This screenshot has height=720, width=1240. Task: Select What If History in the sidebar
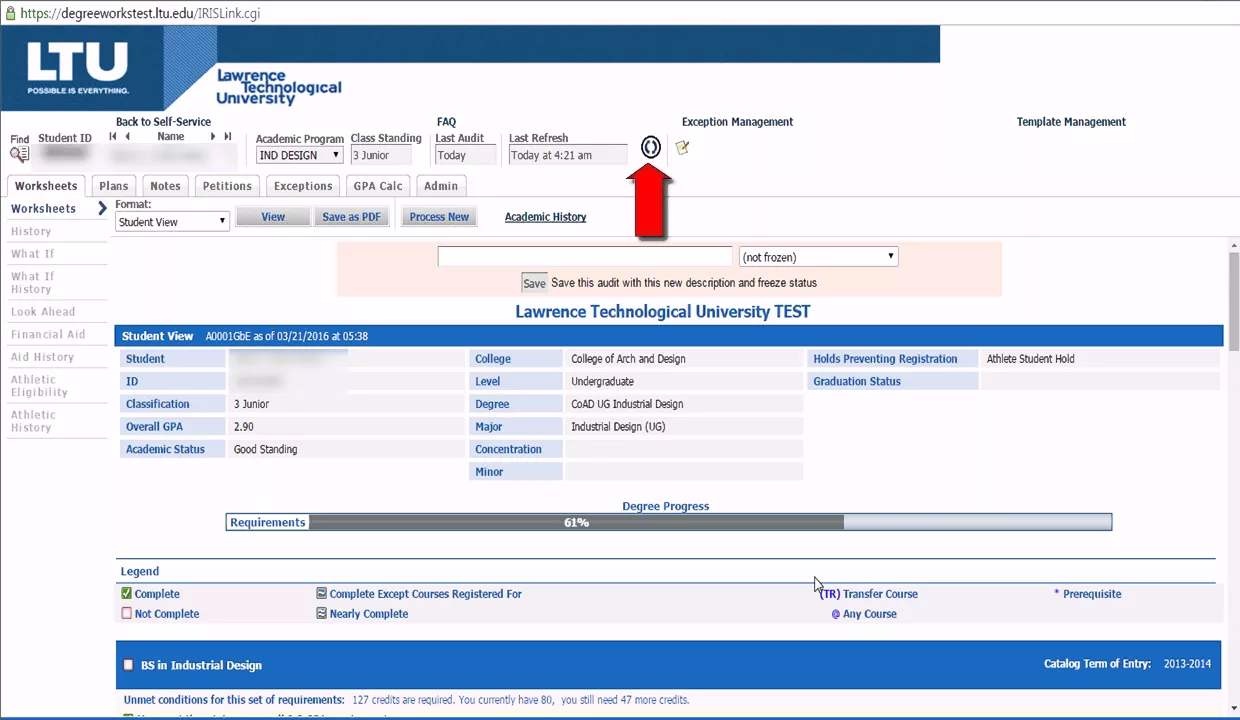point(33,283)
